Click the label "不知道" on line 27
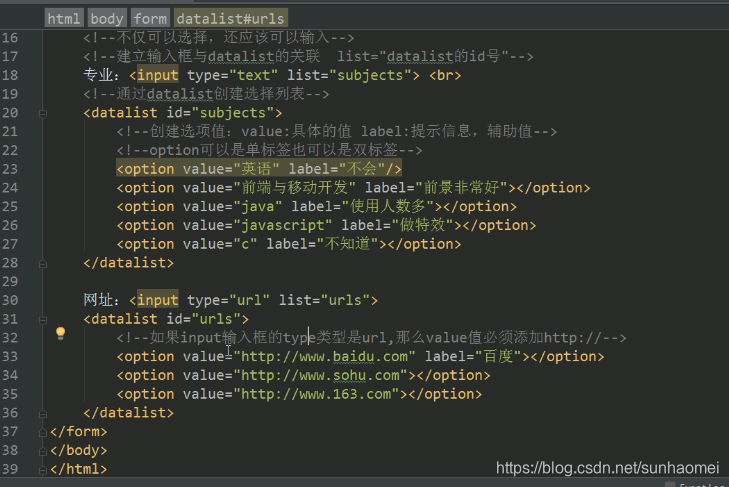The image size is (729, 487). (x=348, y=244)
